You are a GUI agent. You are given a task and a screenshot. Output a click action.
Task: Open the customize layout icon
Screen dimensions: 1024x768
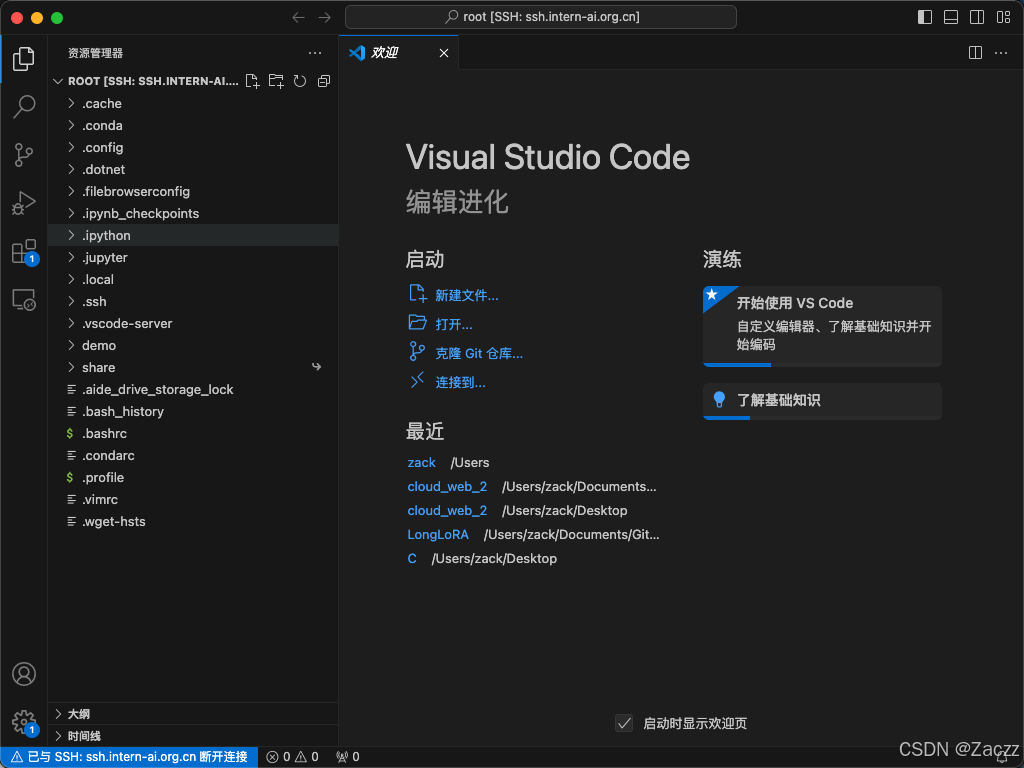coord(1004,17)
